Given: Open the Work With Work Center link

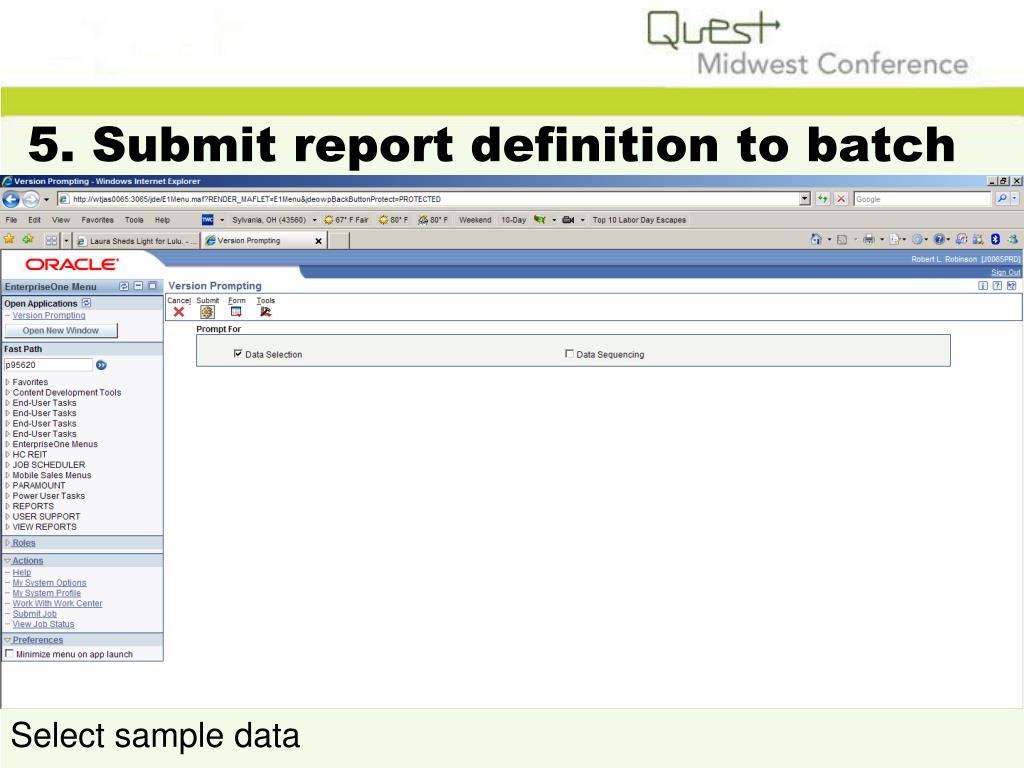Looking at the screenshot, I should click(x=57, y=603).
